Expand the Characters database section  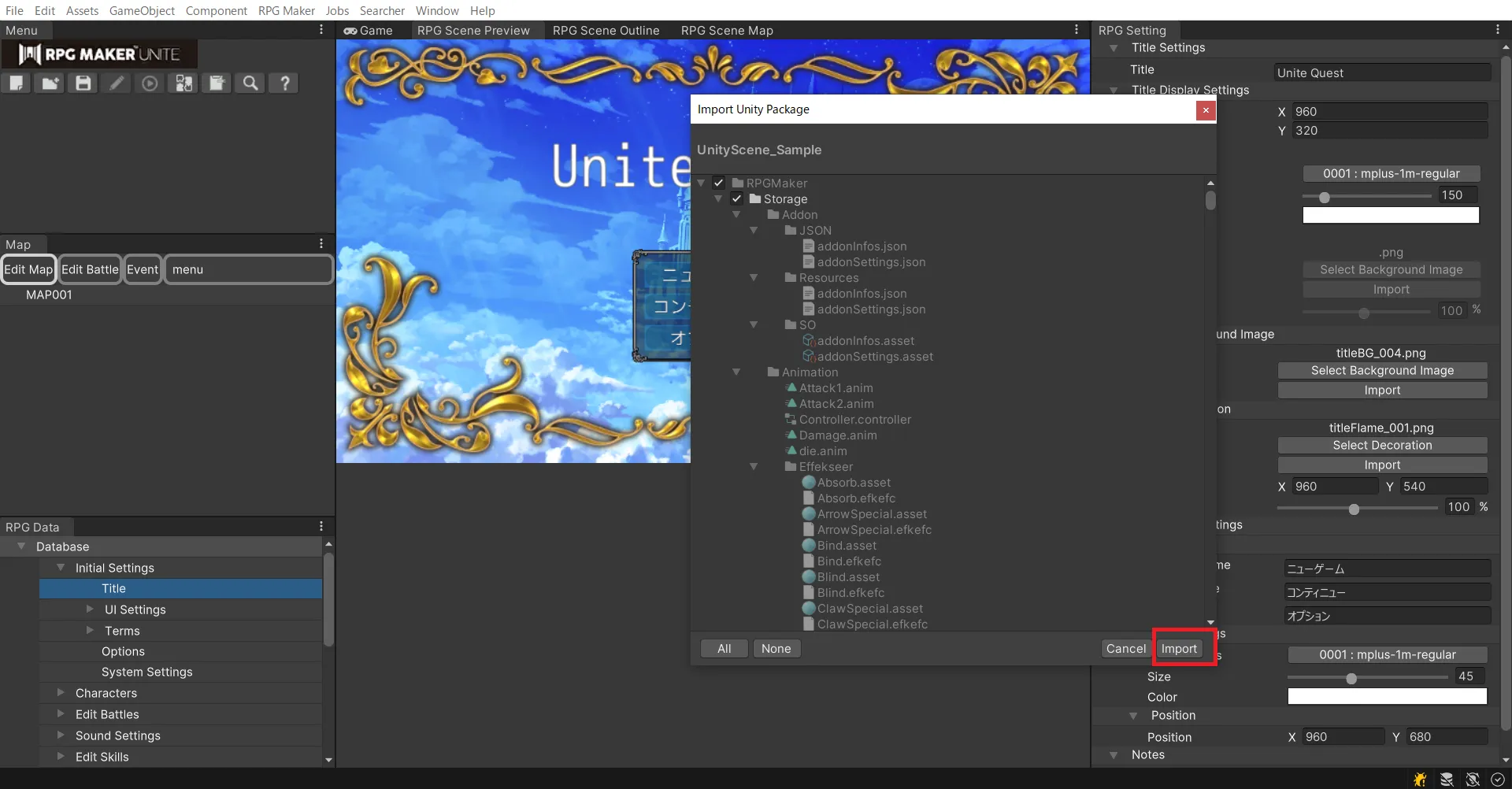point(61,693)
